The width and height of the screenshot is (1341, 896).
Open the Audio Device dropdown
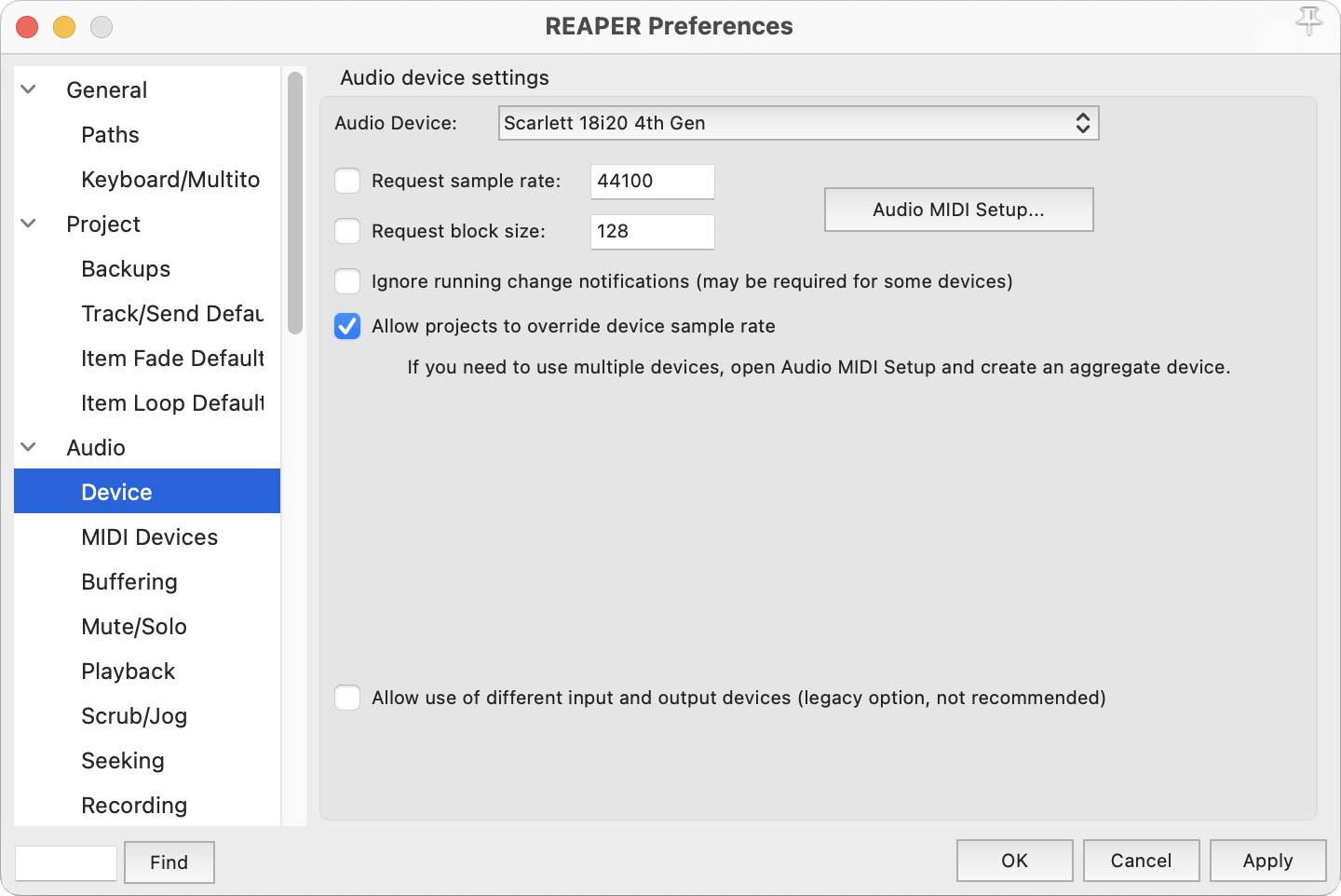(799, 123)
